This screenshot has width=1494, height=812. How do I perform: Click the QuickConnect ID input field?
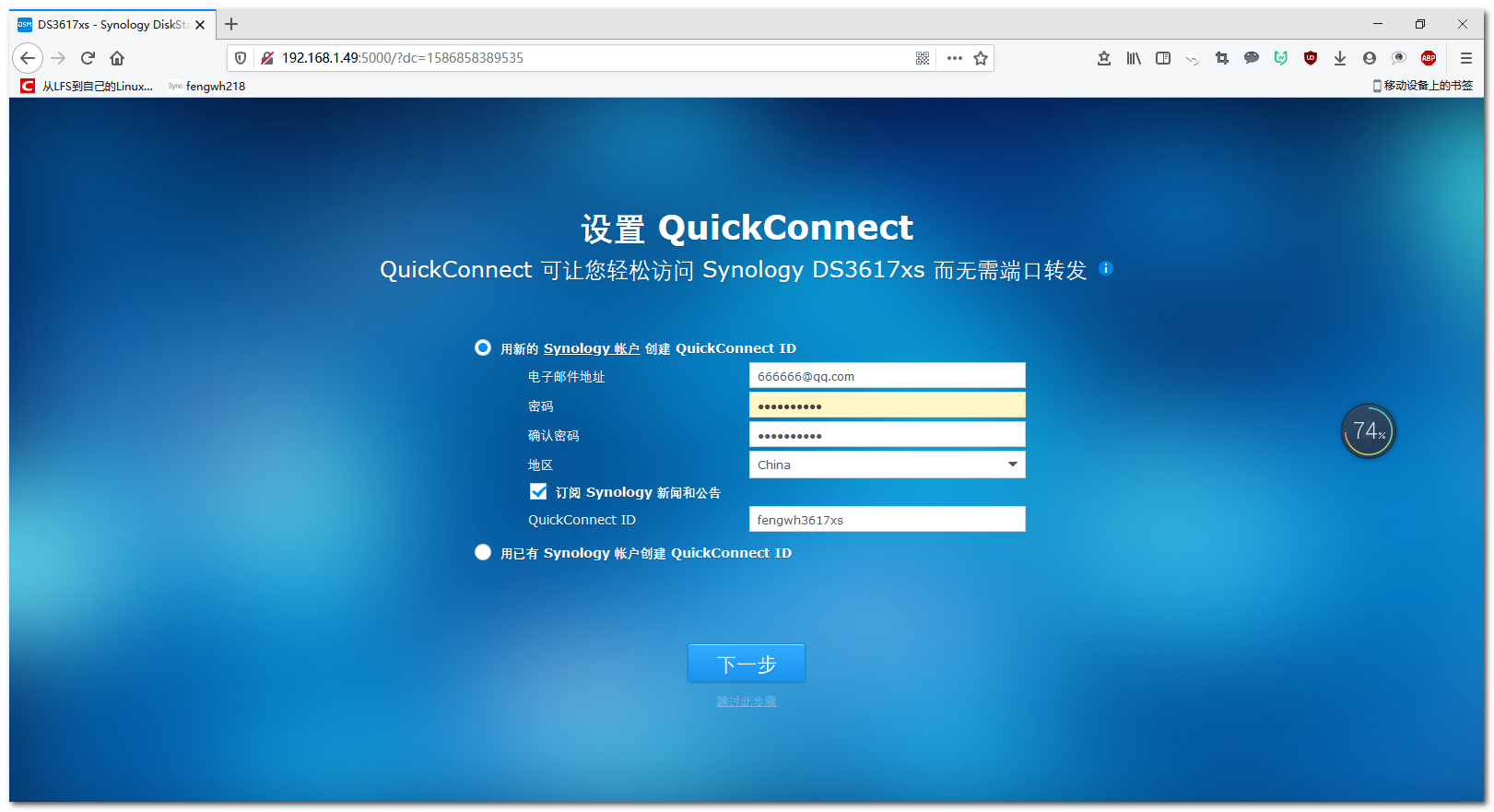click(x=888, y=519)
